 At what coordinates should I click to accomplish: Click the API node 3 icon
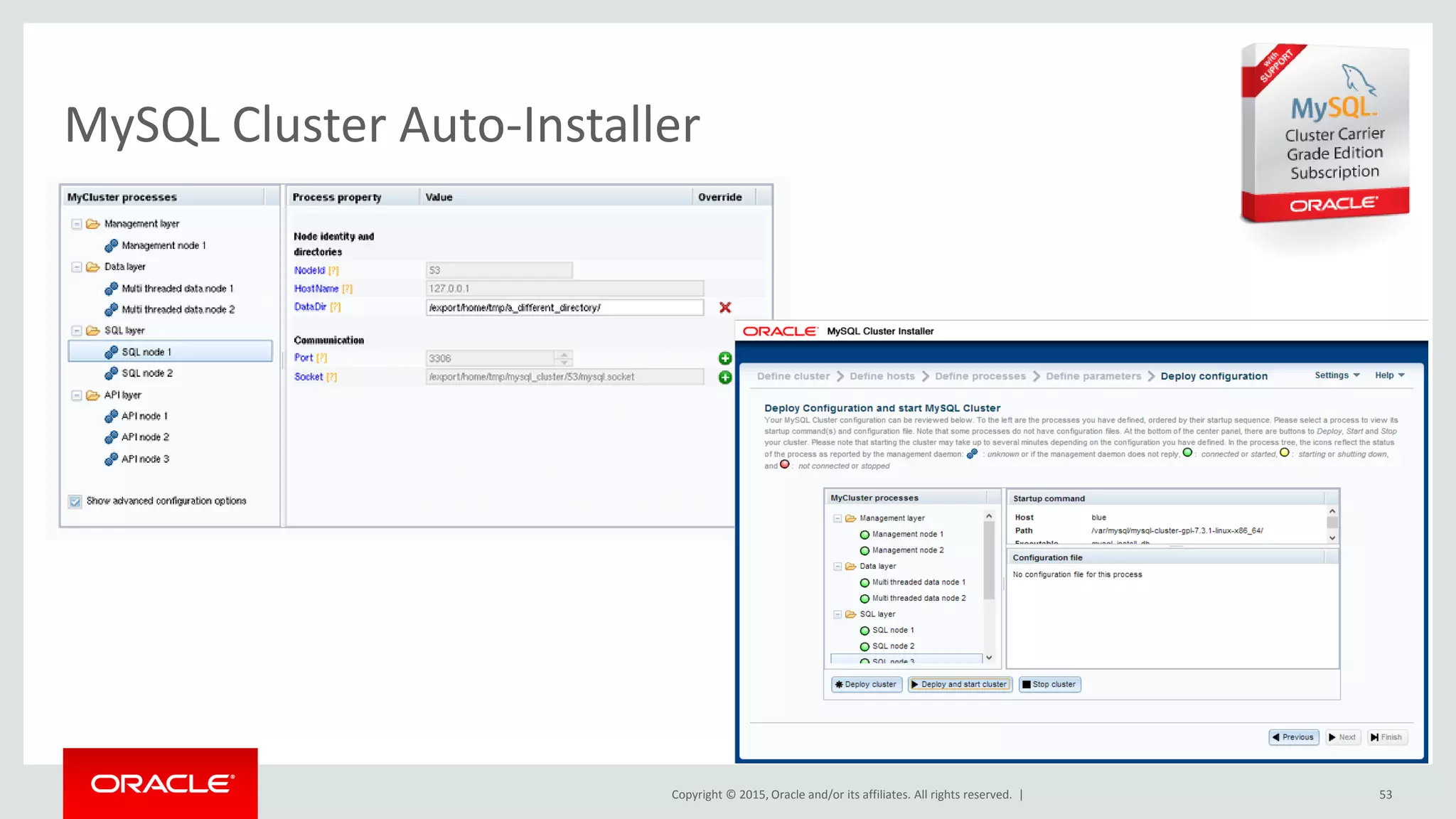pos(111,459)
